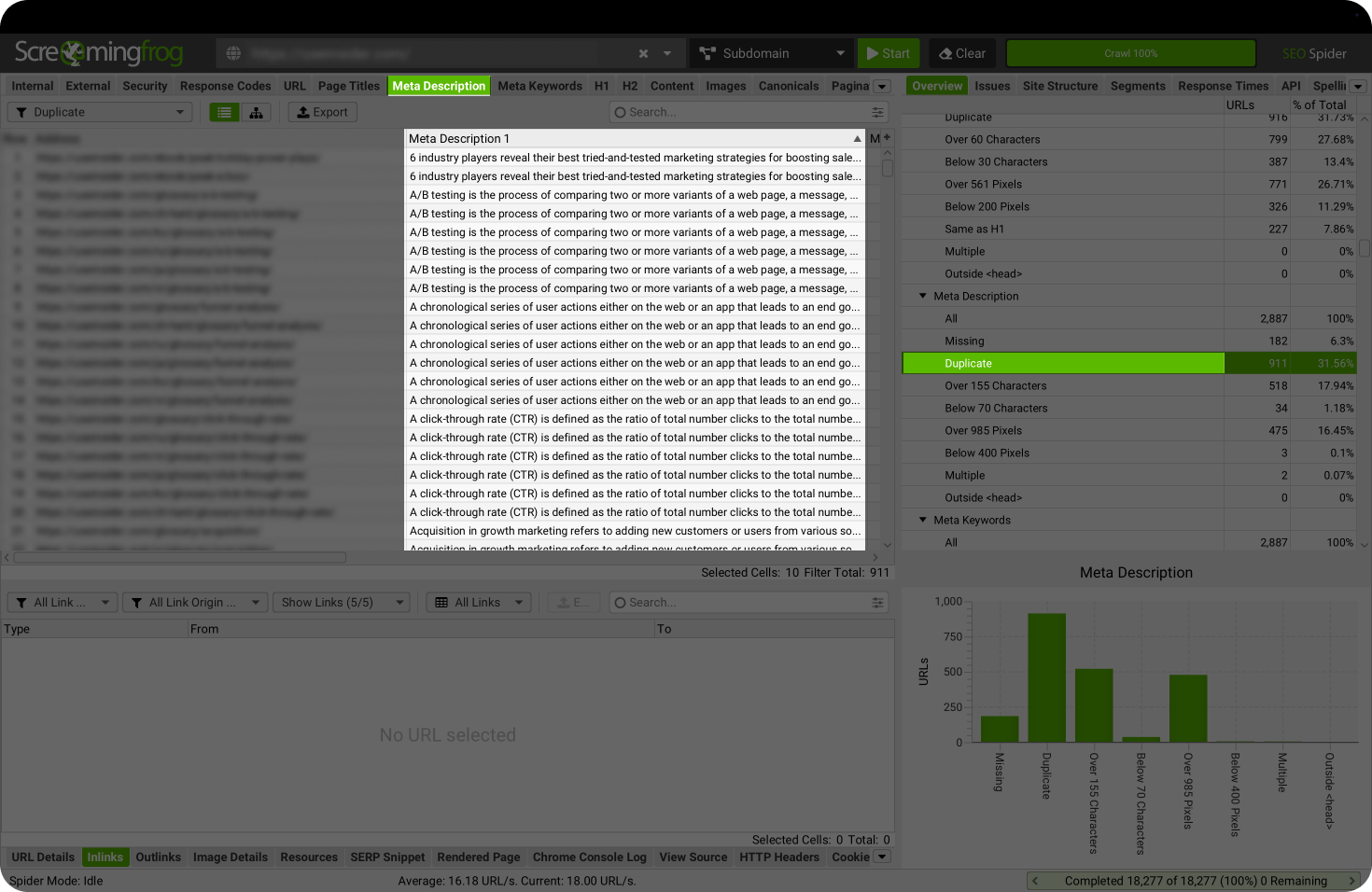The image size is (1372, 892).
Task: Click Duplicate bar in Meta Description chart
Action: (x=1046, y=677)
